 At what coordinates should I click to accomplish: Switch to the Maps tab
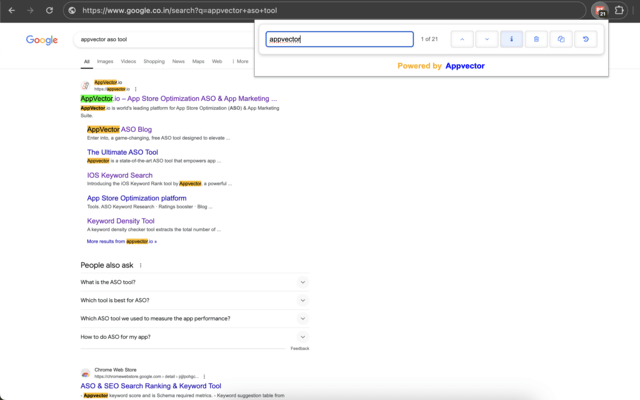(198, 61)
